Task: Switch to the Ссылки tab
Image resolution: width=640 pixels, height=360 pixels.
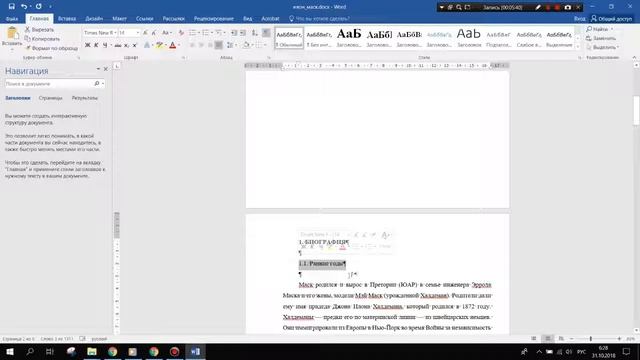Action: tap(144, 18)
